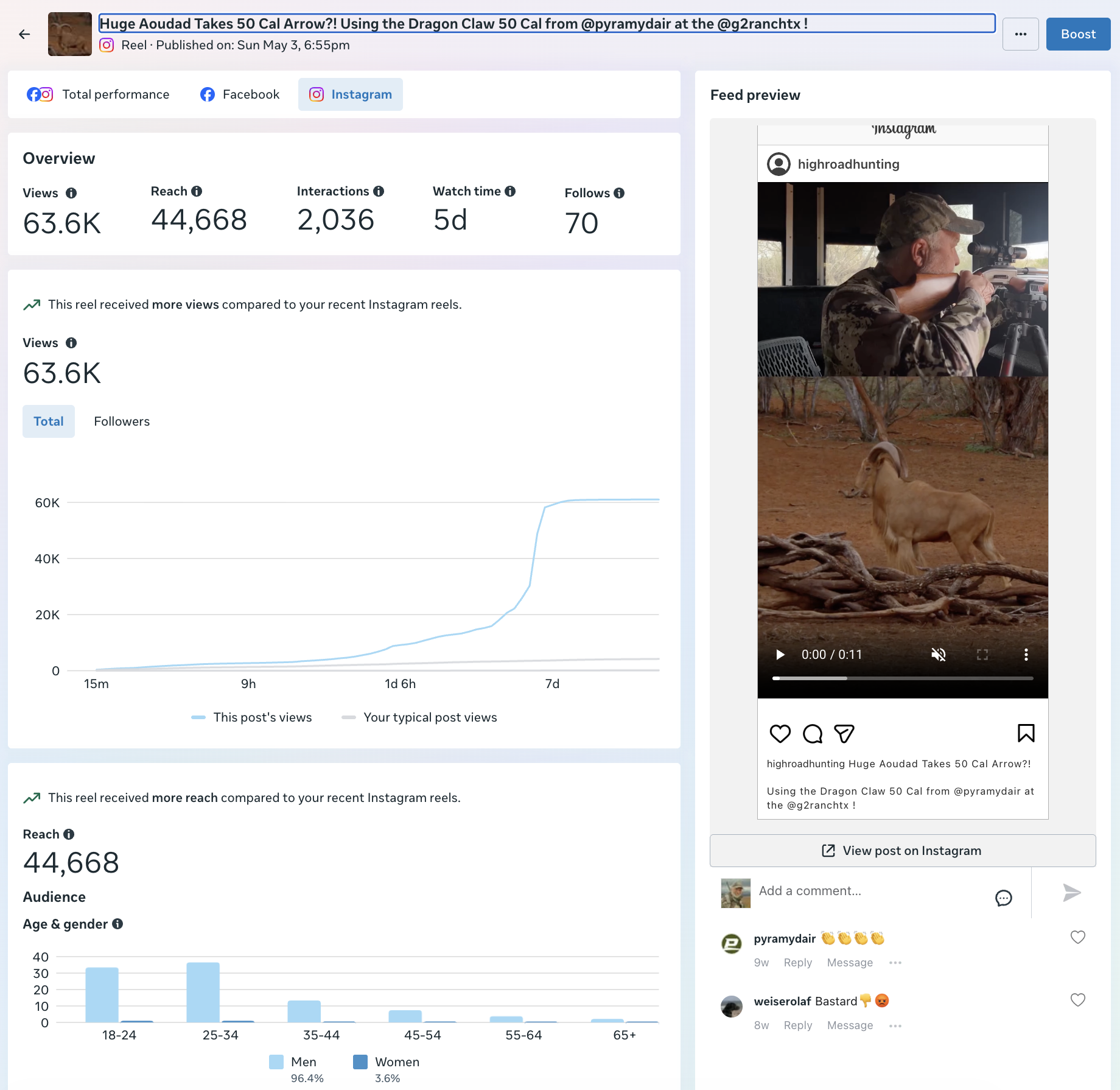
Task: Select the Instagram tab
Action: (x=351, y=94)
